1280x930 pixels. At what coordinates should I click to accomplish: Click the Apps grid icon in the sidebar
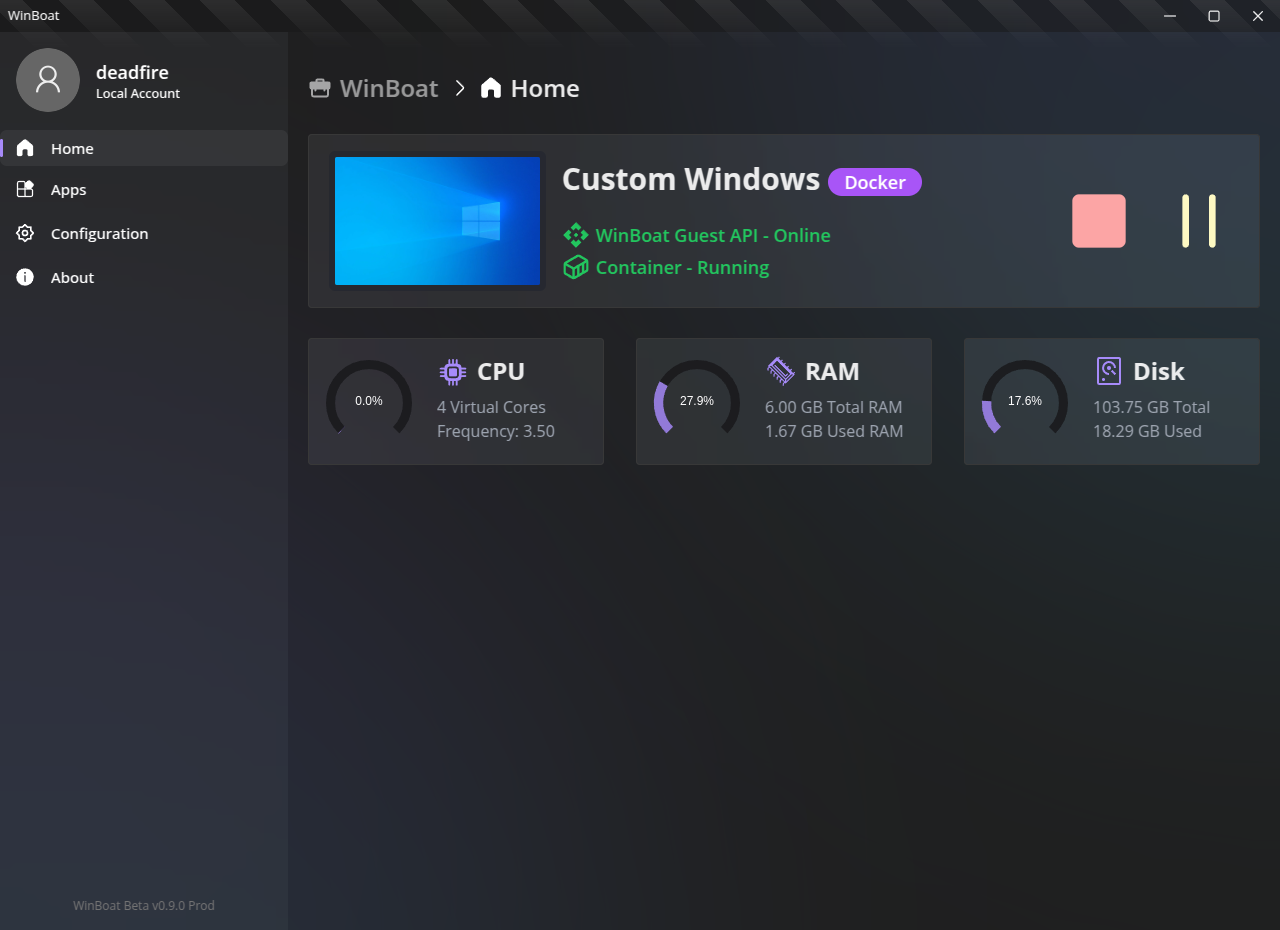25,189
